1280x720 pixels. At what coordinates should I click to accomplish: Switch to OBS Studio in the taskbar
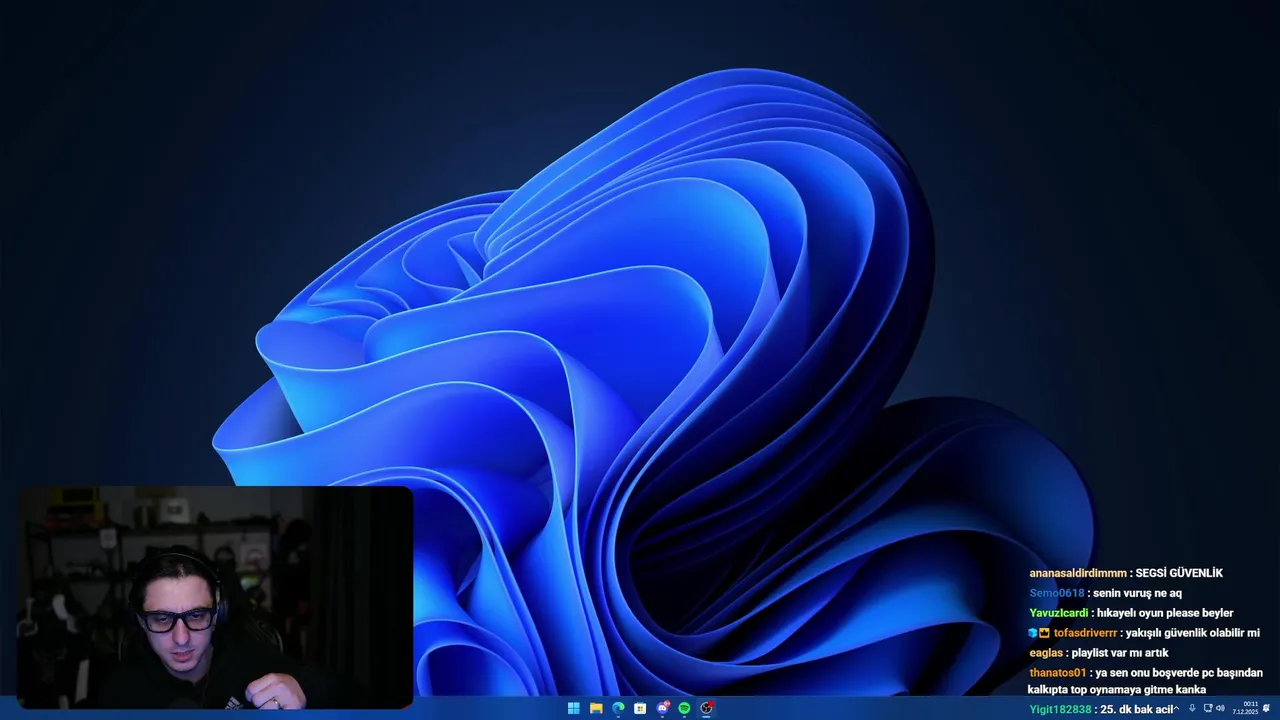(707, 708)
